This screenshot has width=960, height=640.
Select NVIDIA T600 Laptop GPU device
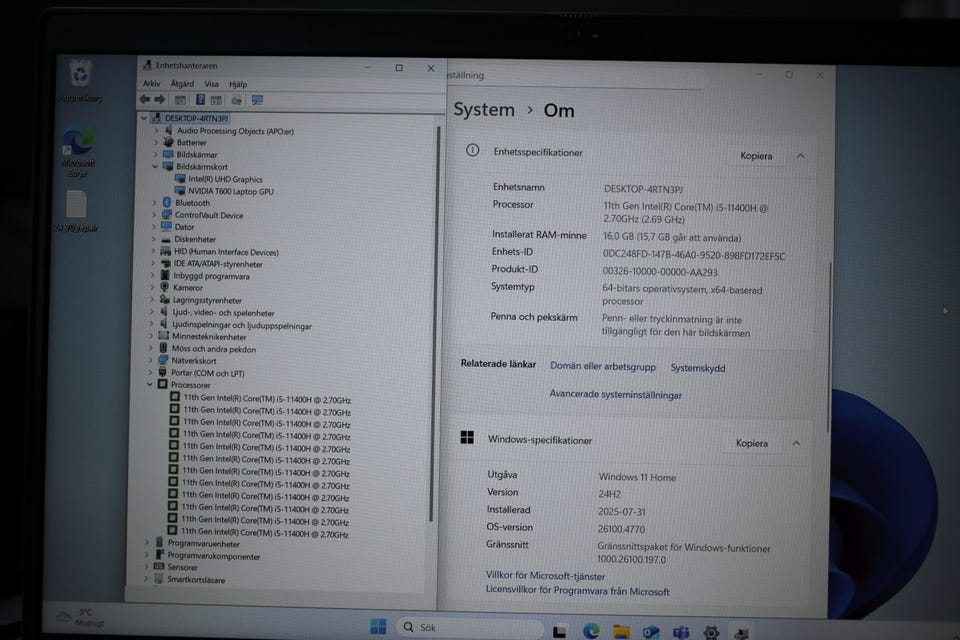pos(230,191)
